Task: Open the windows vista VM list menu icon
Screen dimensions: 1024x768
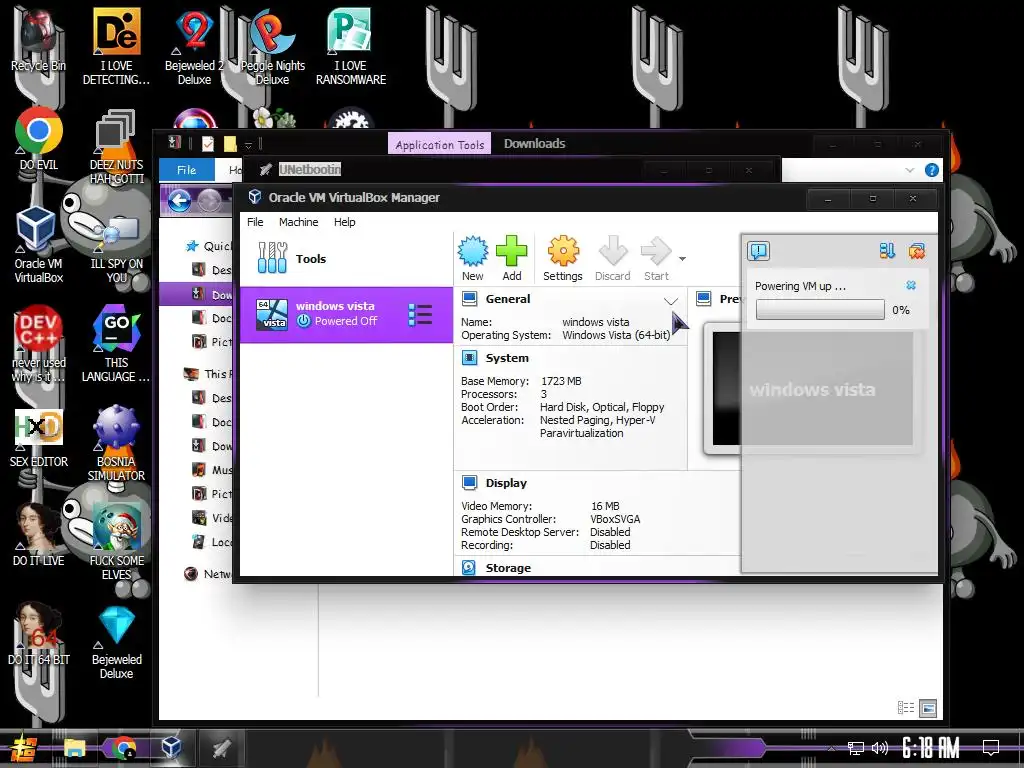Action: coord(420,314)
